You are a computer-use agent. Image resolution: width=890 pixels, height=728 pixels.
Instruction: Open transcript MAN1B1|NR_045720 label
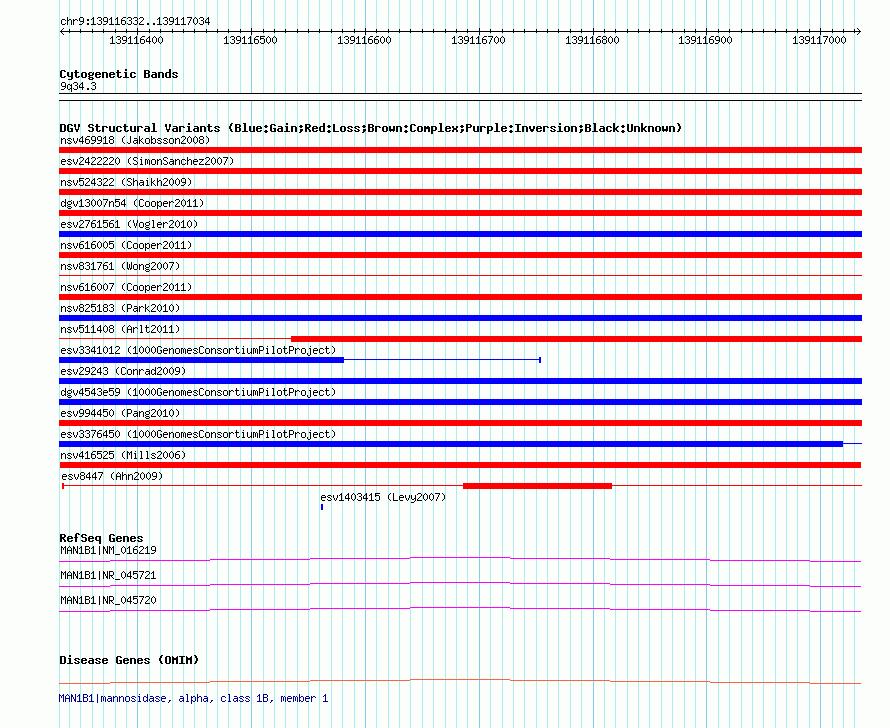click(x=108, y=600)
